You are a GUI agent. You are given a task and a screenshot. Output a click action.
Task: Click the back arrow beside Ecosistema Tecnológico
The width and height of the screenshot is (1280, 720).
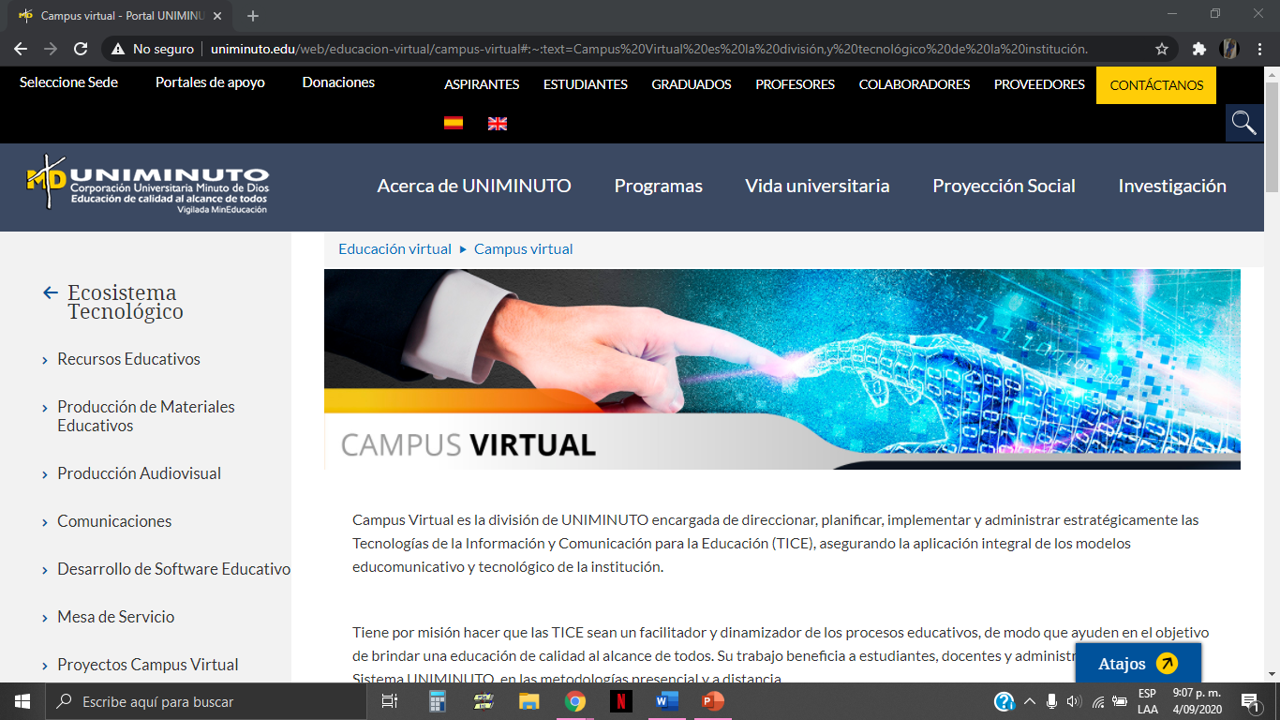[50, 293]
